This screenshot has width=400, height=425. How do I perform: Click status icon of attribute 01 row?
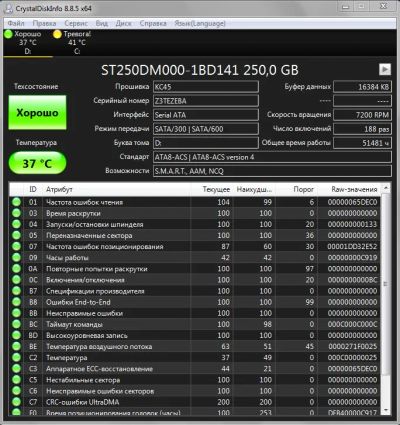point(16,202)
